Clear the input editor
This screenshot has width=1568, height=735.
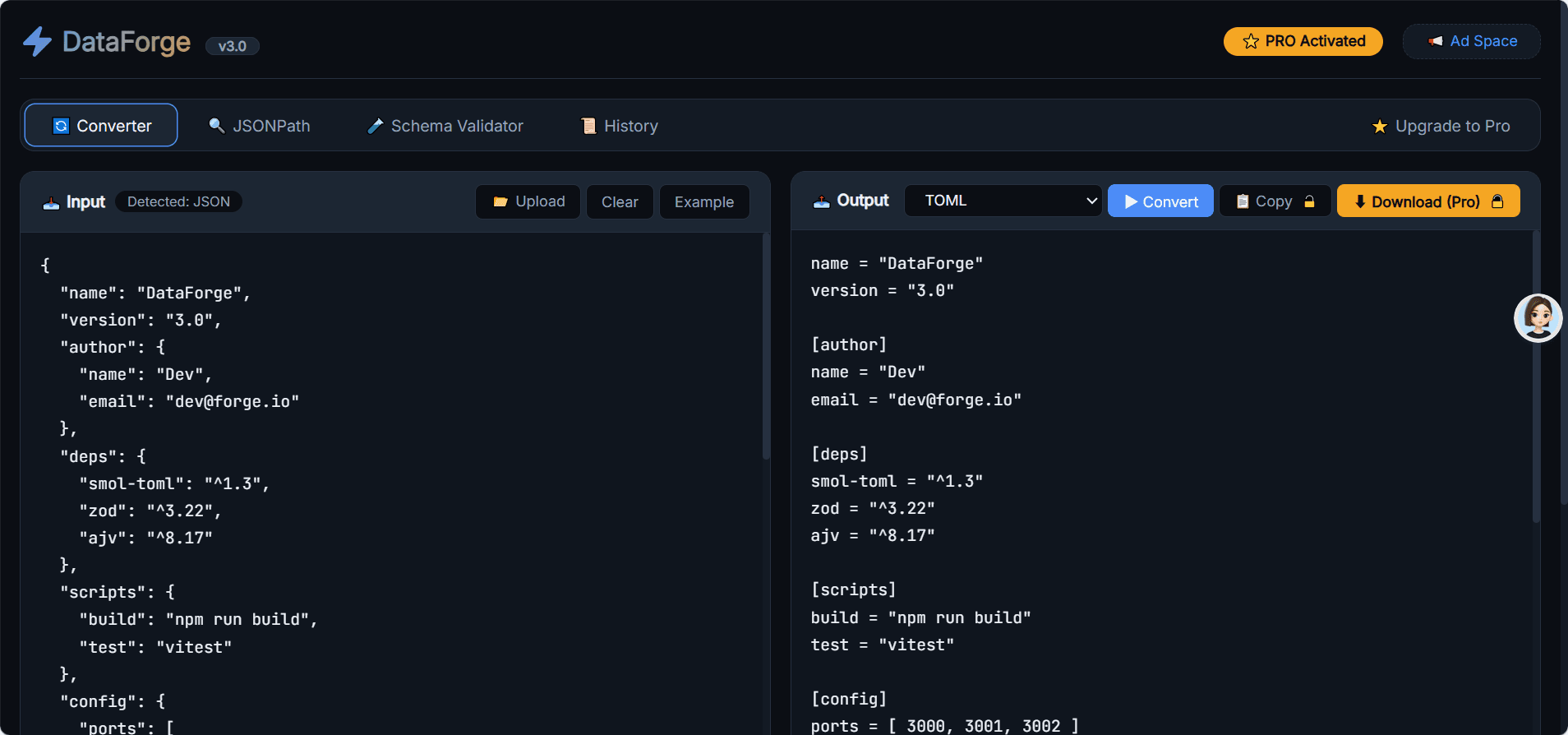coord(620,201)
